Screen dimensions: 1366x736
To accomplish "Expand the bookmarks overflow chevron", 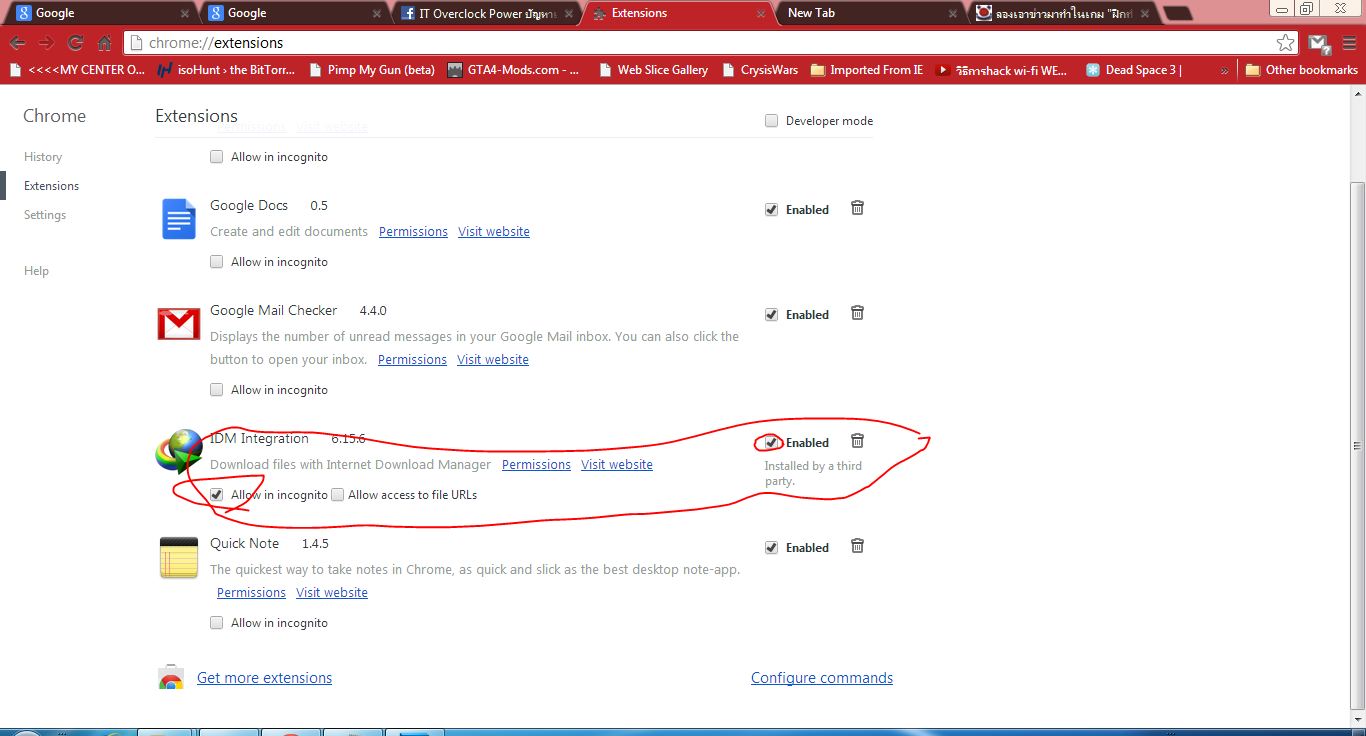I will click(x=1225, y=70).
